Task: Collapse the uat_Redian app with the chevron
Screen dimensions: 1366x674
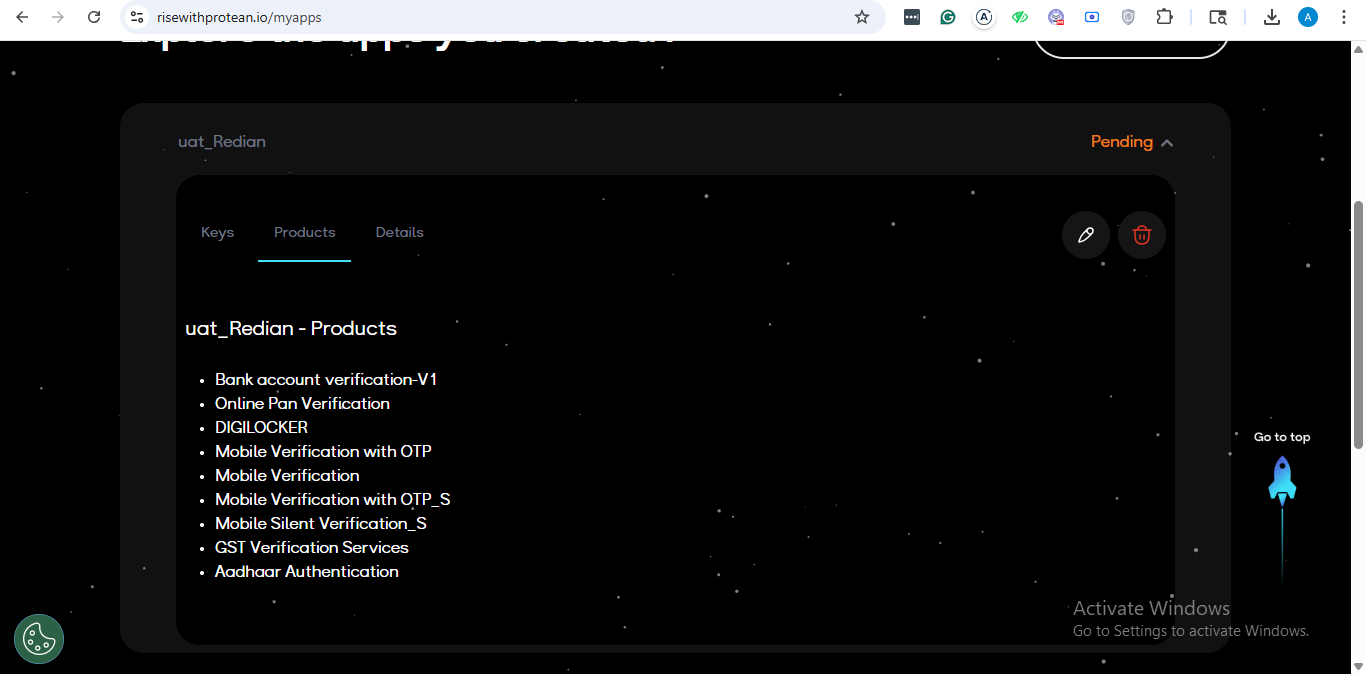Action: [x=1167, y=143]
